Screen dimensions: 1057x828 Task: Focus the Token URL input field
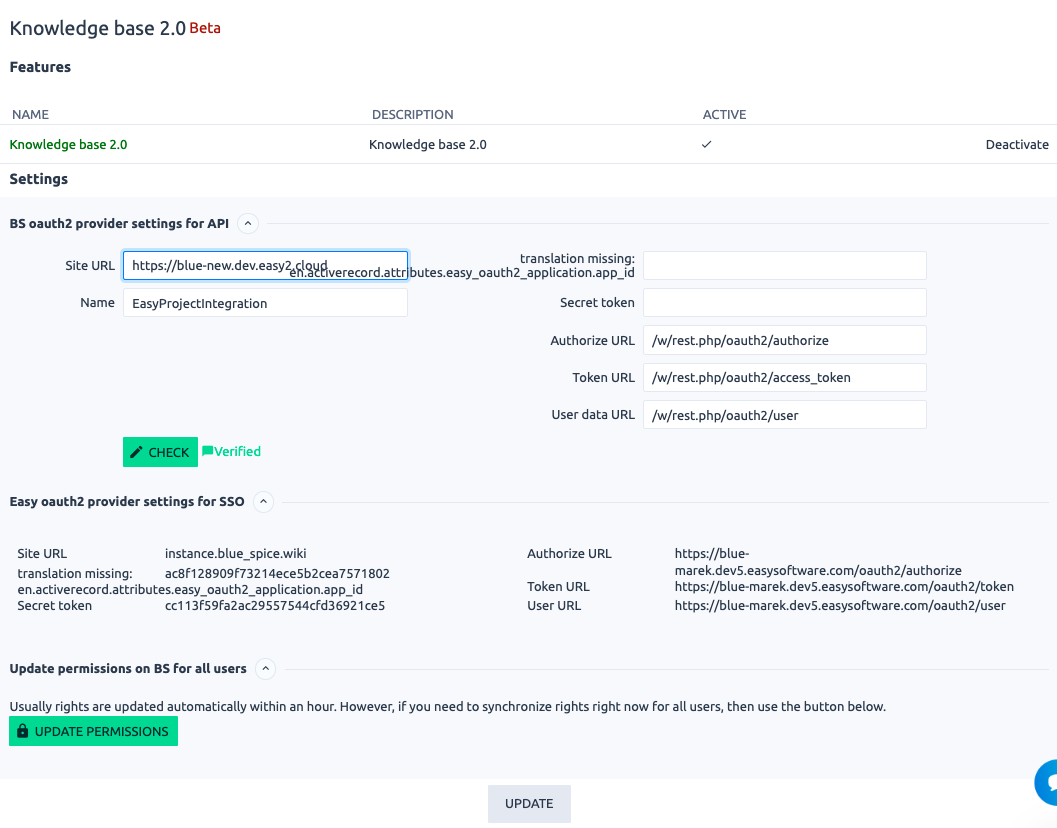(x=785, y=377)
